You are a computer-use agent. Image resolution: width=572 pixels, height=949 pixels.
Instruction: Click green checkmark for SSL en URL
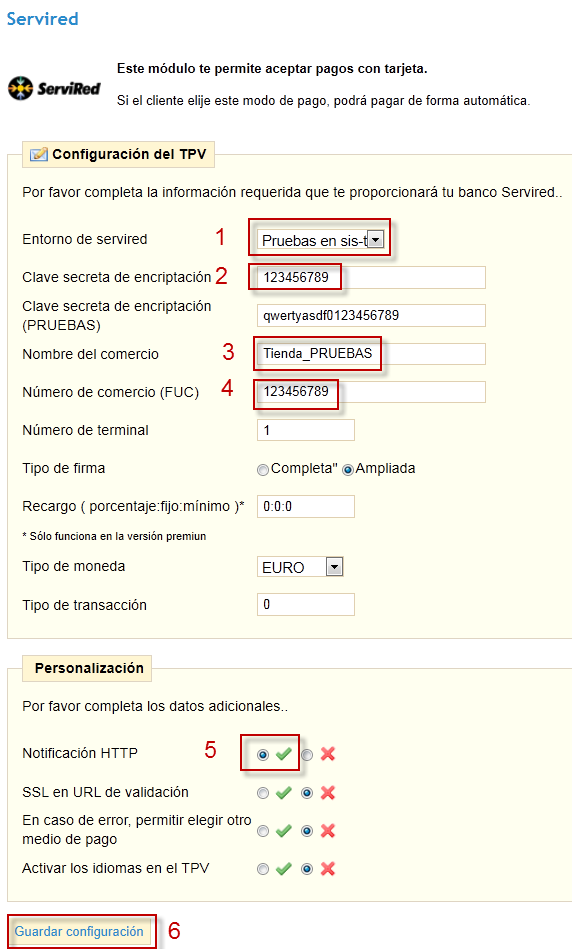coord(283,793)
